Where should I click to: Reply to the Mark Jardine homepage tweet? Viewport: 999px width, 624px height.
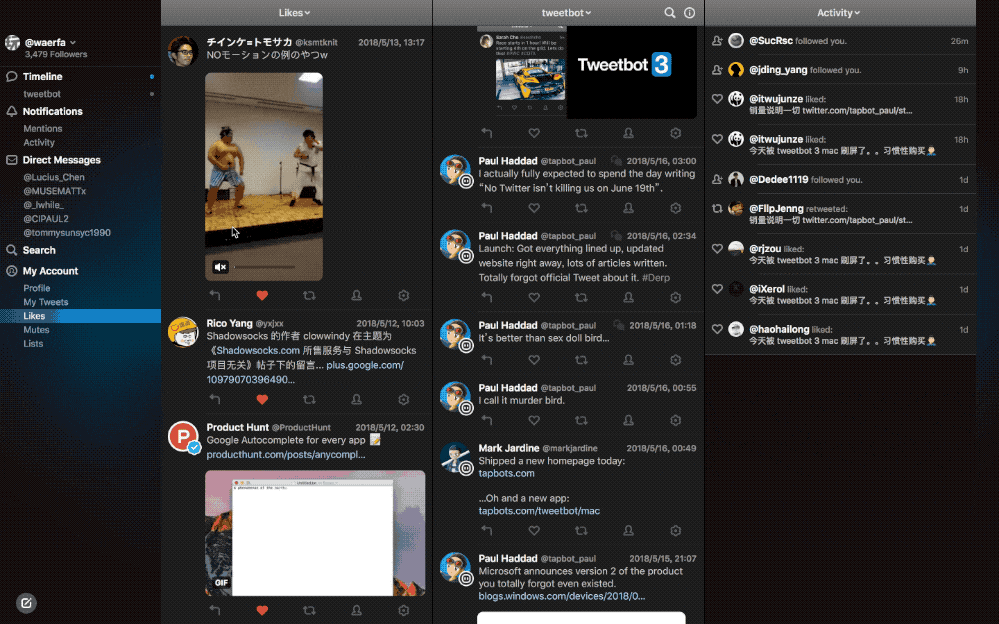(487, 534)
